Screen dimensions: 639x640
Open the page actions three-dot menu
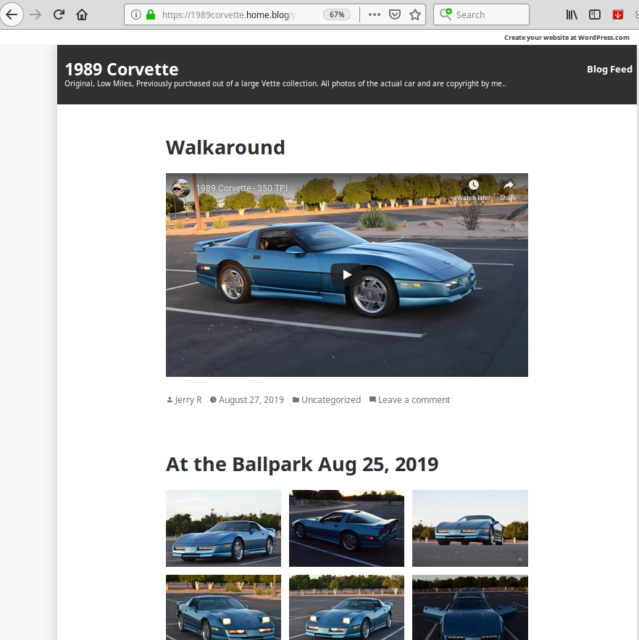coord(374,15)
